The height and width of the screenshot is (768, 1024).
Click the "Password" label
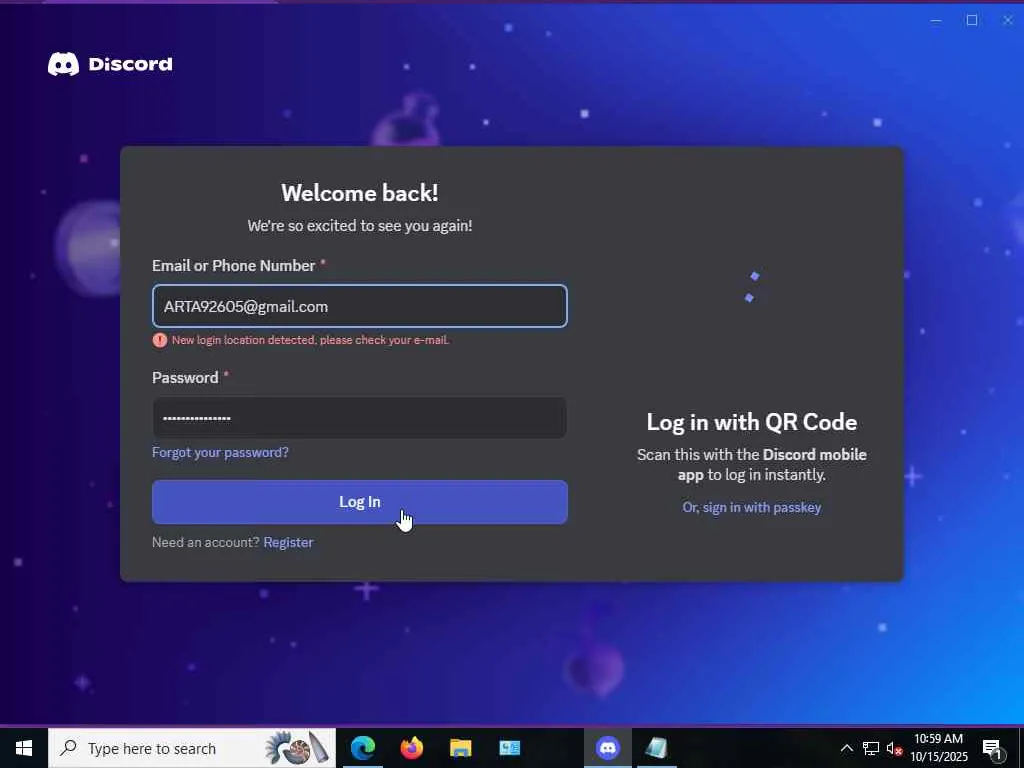point(185,377)
